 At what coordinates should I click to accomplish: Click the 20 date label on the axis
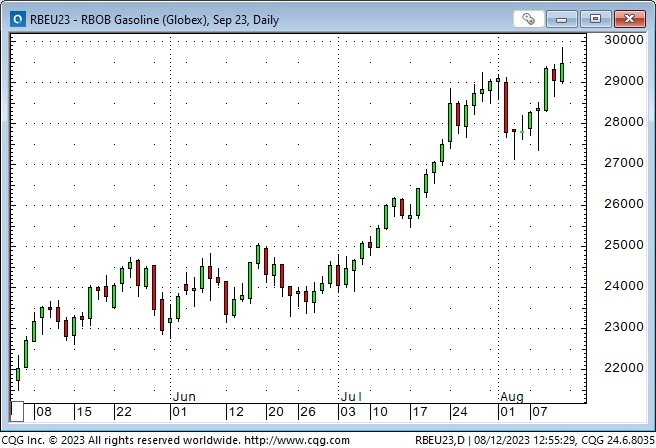point(276,412)
